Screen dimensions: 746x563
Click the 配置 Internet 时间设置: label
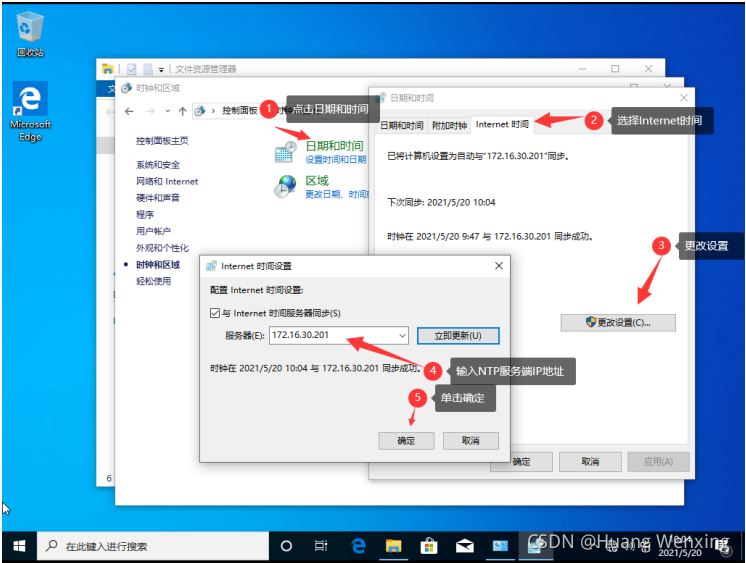coord(256,290)
